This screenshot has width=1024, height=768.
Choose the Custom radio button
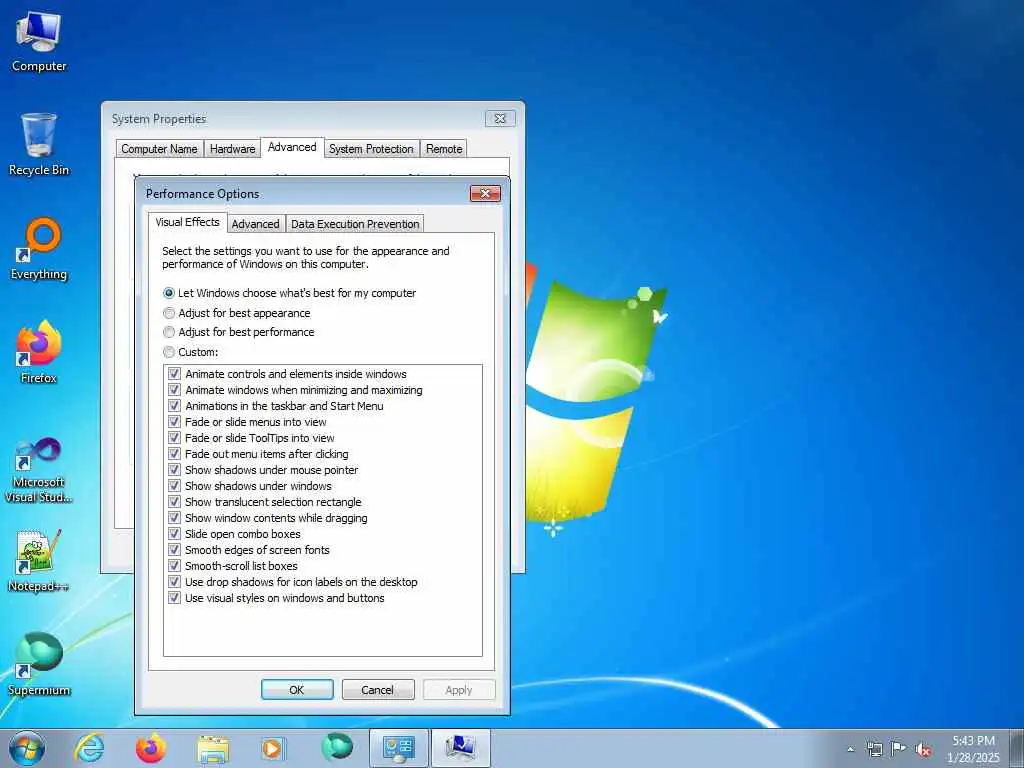click(x=169, y=352)
